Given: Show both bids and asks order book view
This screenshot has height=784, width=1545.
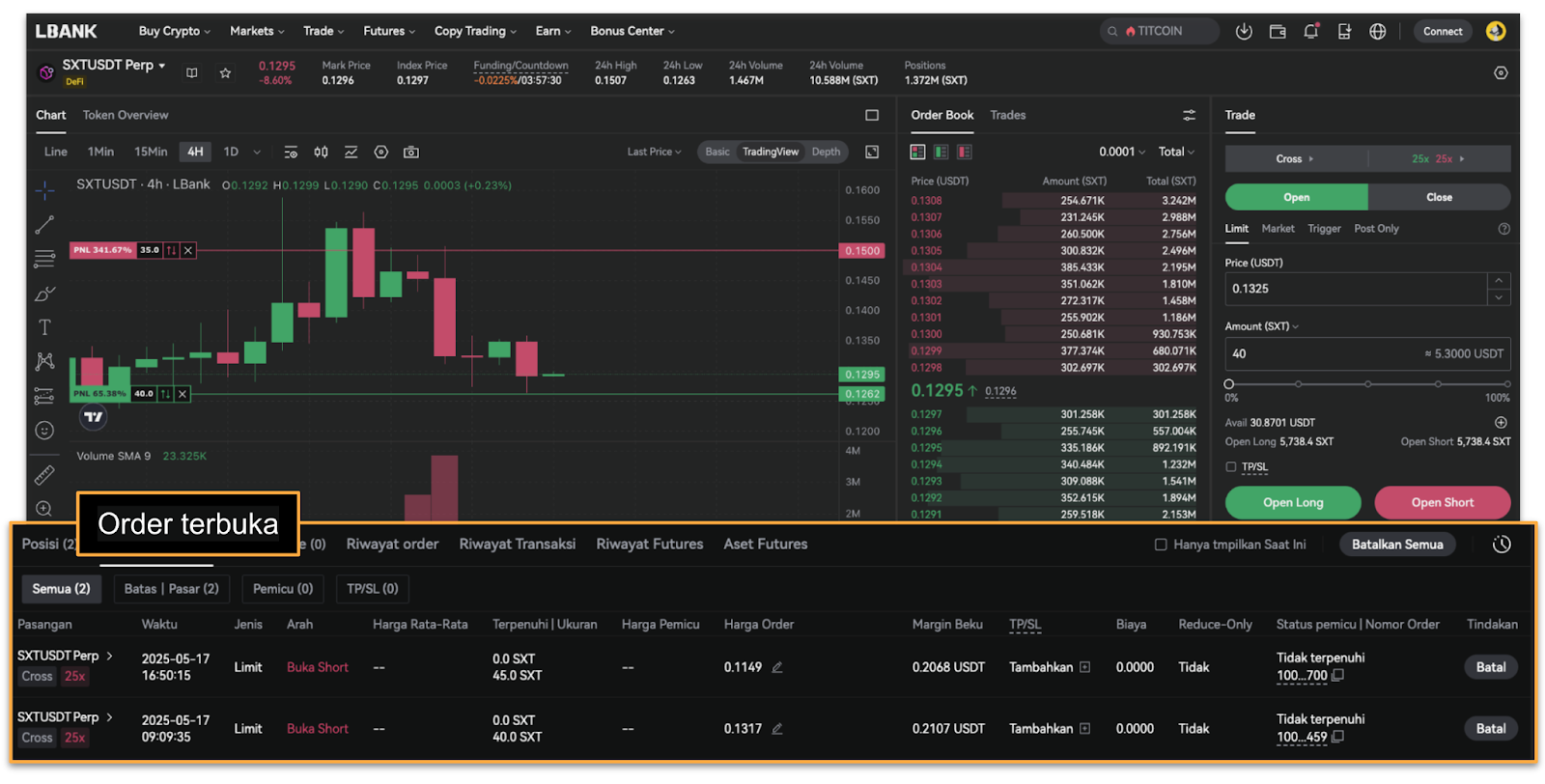Looking at the screenshot, I should (917, 152).
